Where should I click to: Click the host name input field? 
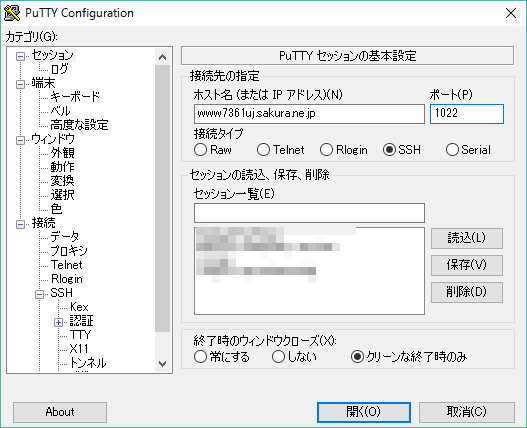(309, 114)
